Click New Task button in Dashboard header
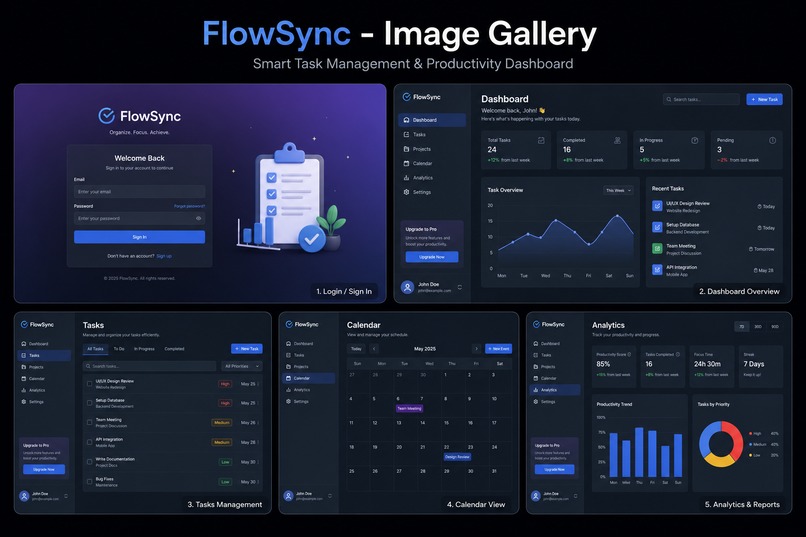This screenshot has height=537, width=806. [764, 99]
